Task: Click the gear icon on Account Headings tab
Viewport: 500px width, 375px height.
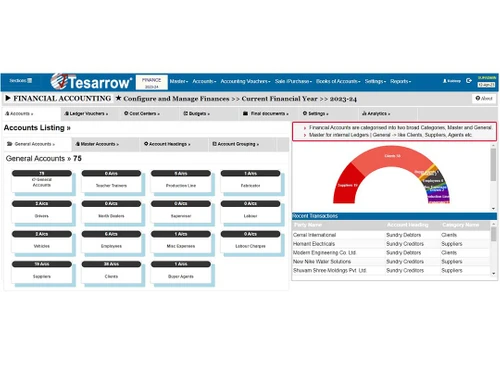Action: pos(146,144)
